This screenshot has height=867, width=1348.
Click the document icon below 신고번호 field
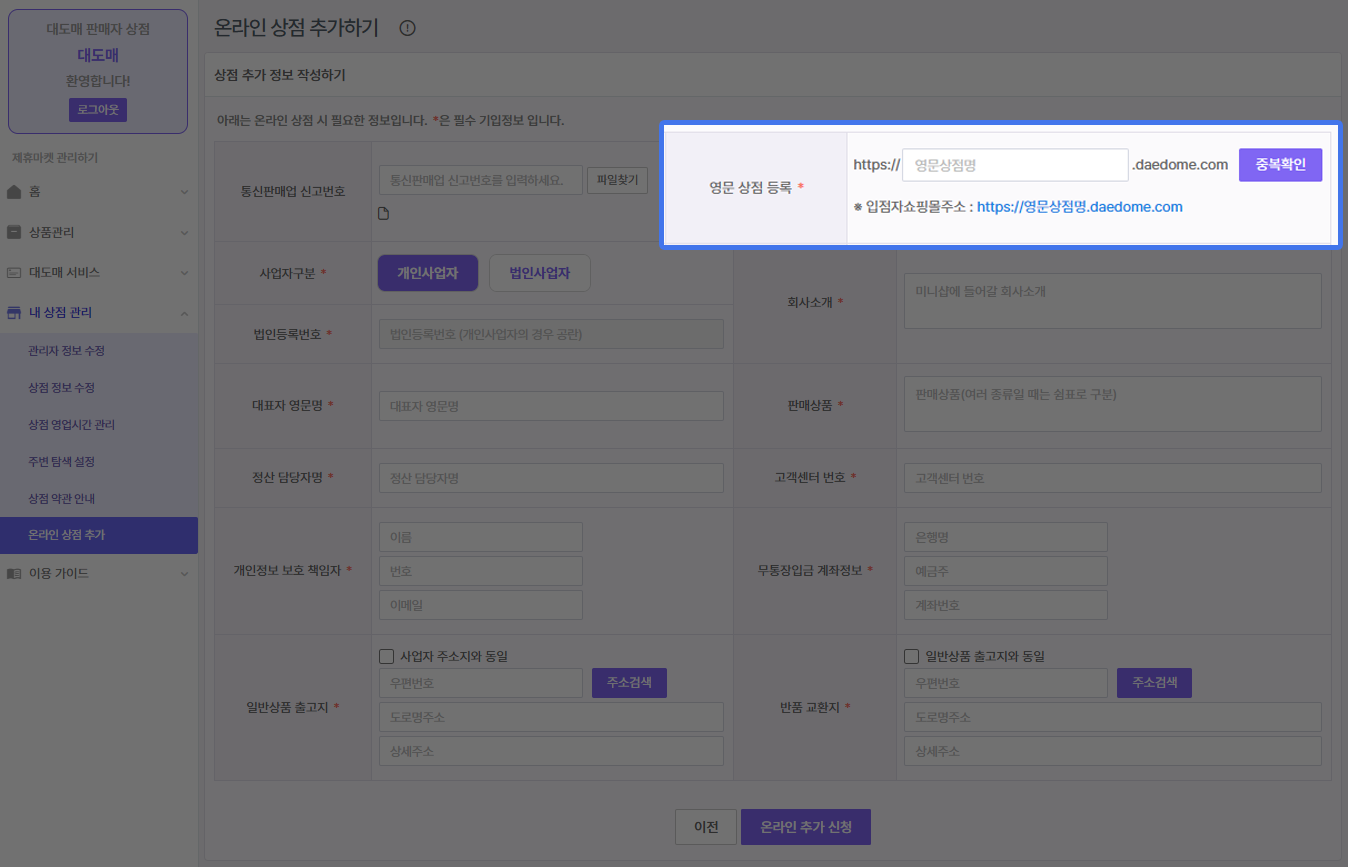(x=383, y=213)
